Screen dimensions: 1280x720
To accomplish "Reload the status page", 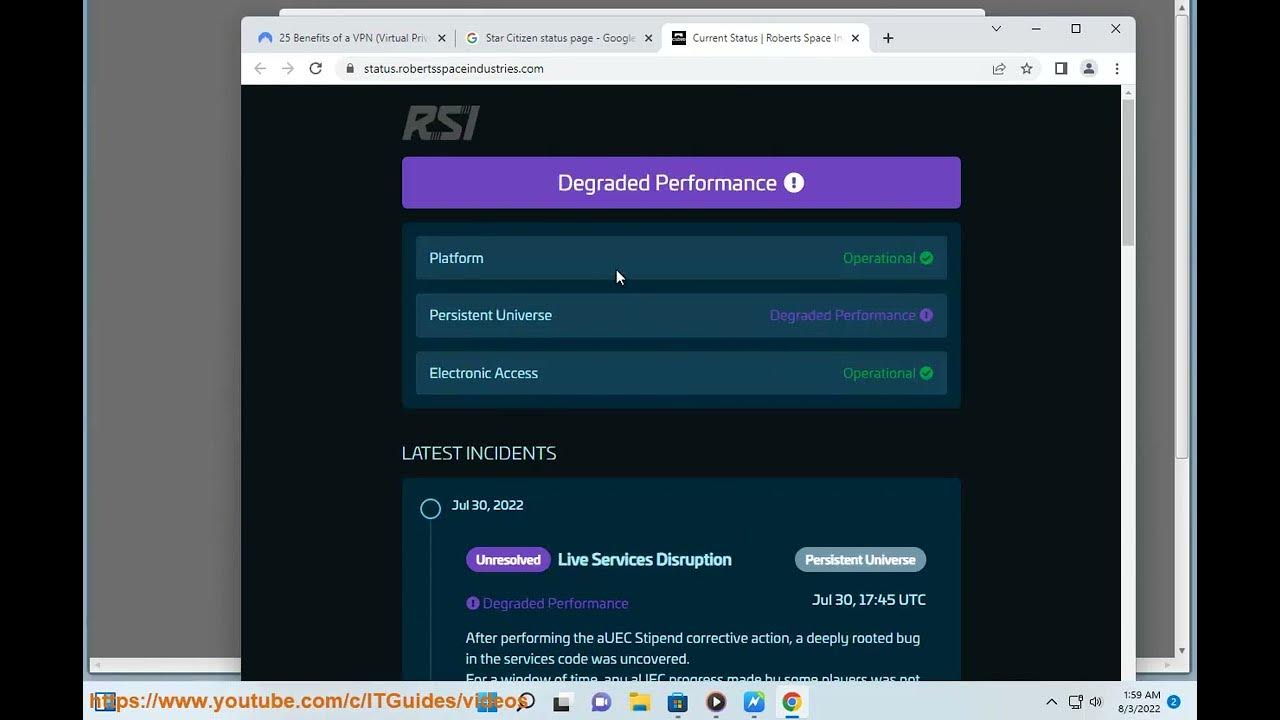I will pyautogui.click(x=316, y=68).
